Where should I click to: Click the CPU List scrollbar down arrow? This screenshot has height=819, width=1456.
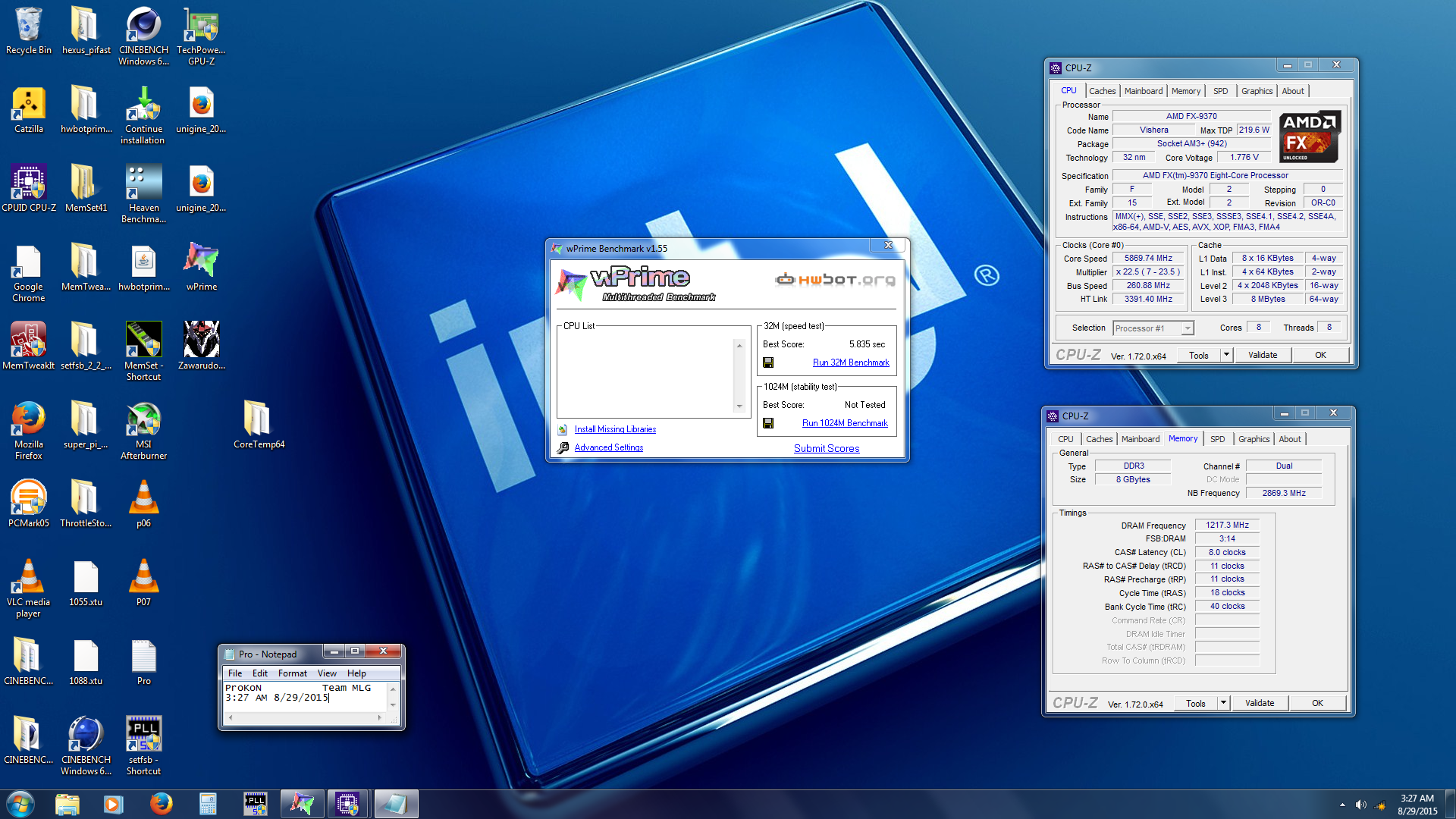click(x=739, y=406)
